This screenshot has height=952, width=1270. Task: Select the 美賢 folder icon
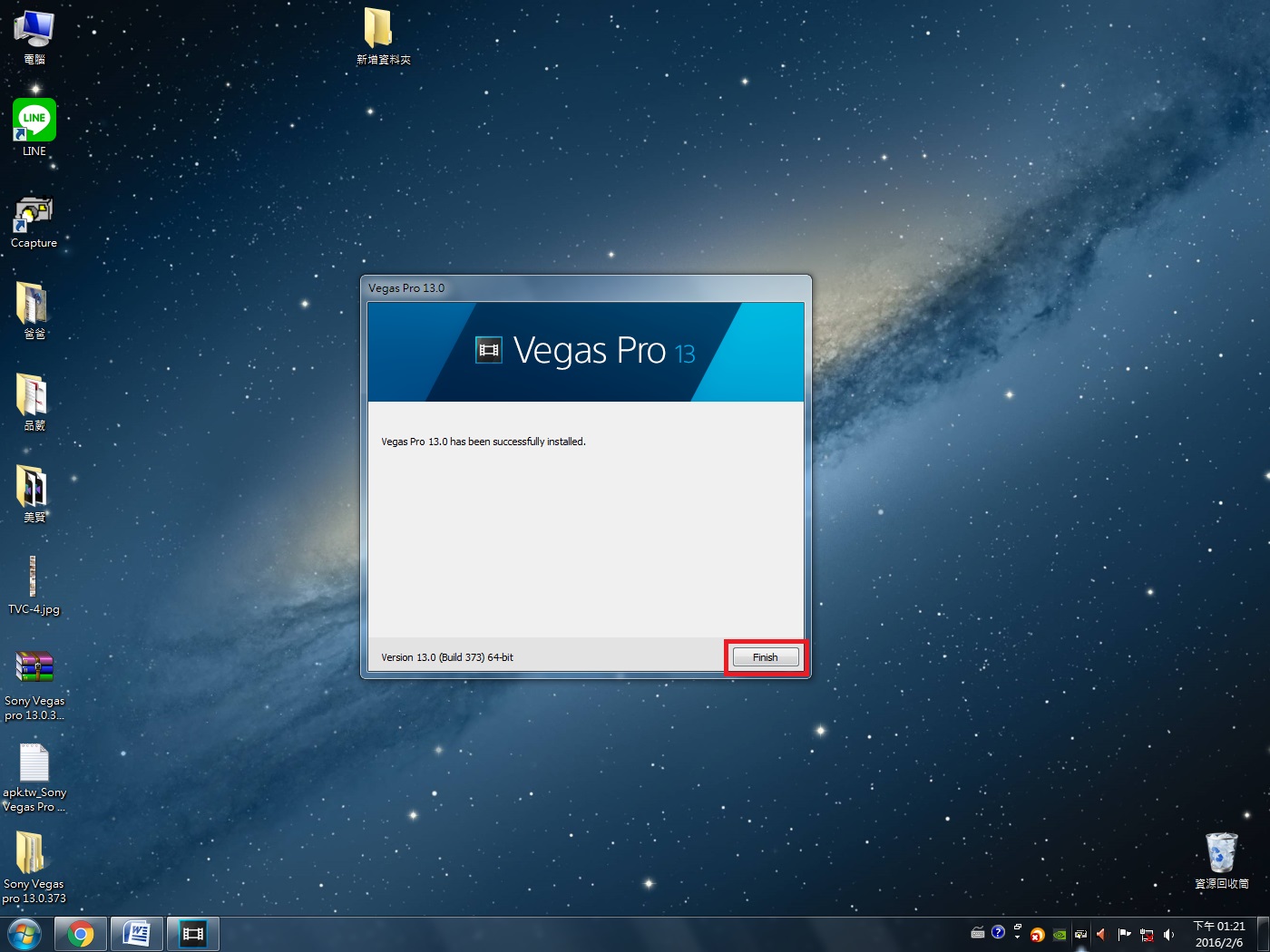point(34,494)
